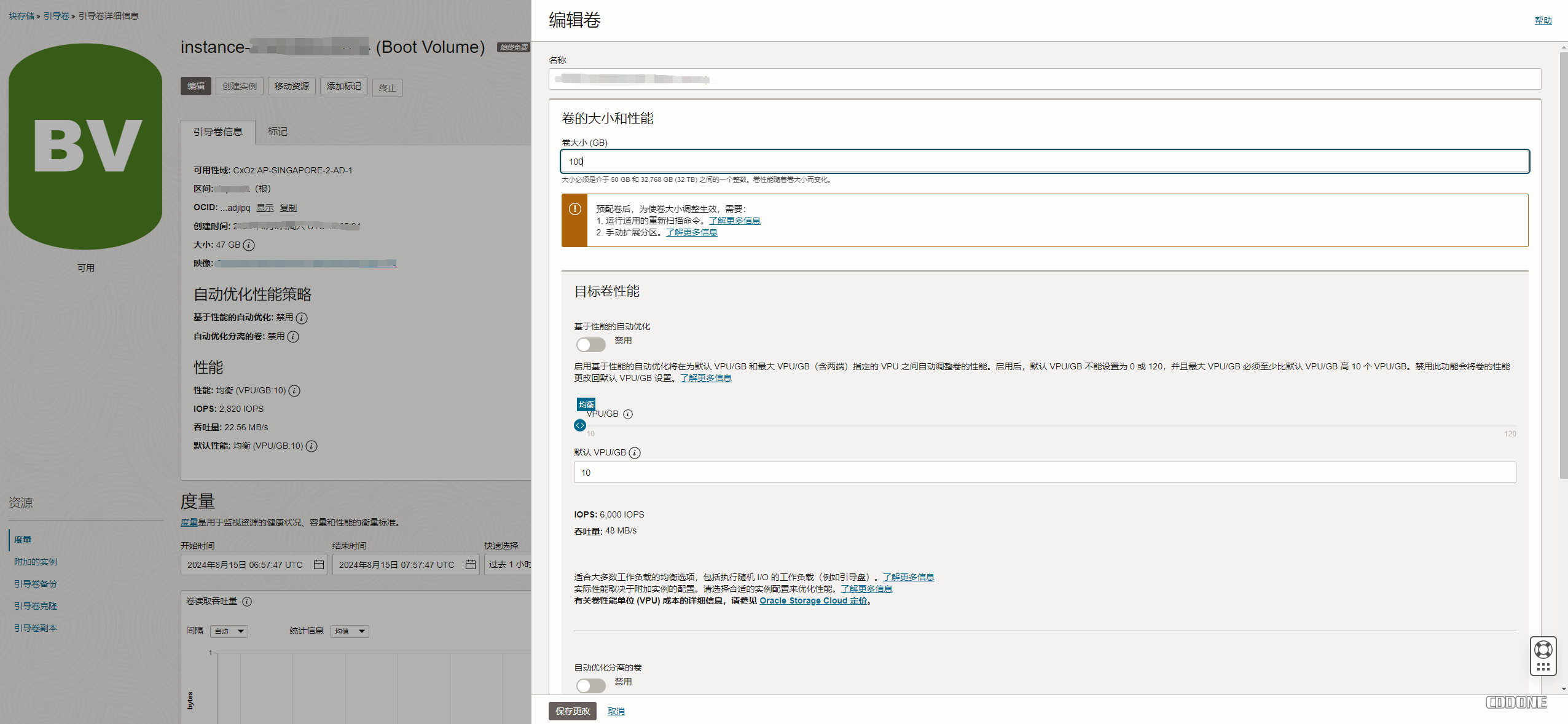Click the 创建实例 button

[x=240, y=86]
